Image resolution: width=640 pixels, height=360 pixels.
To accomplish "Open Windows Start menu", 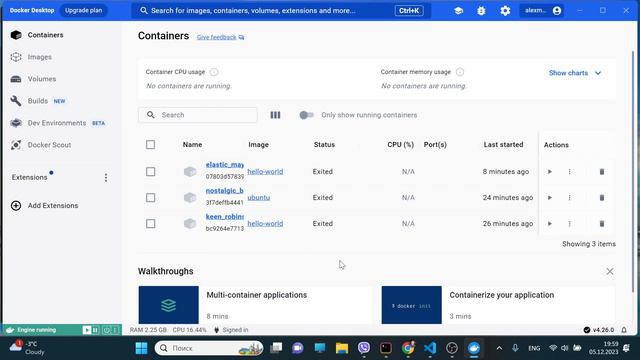I will pyautogui.click(x=142, y=348).
